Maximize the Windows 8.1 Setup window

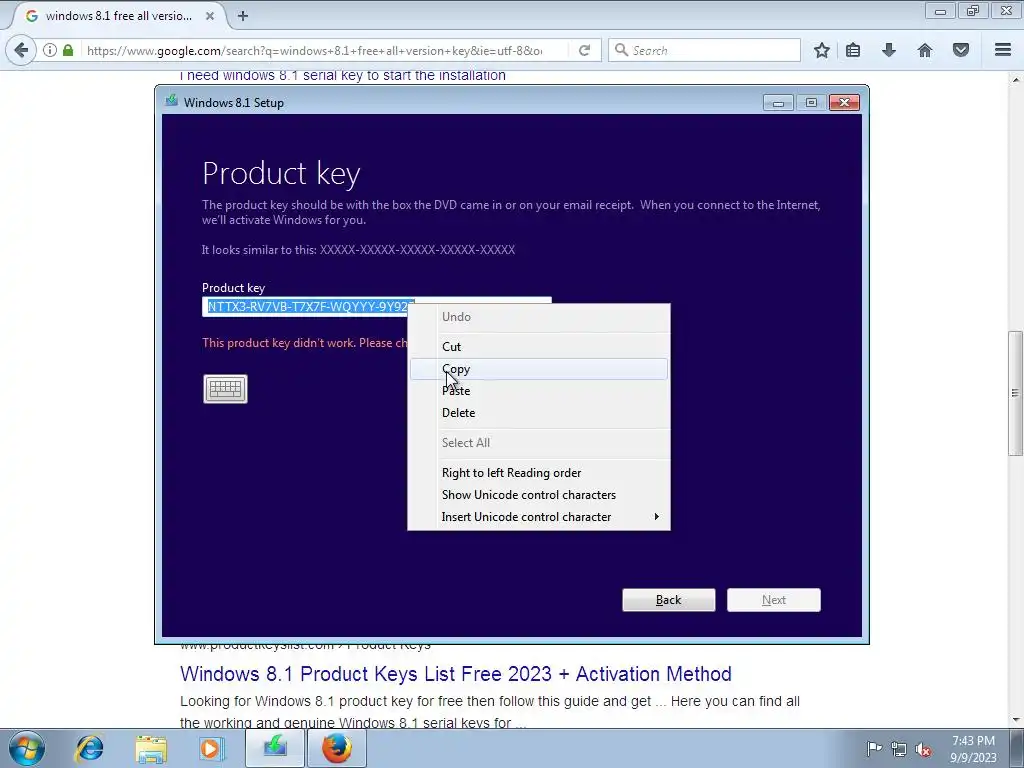pos(810,103)
